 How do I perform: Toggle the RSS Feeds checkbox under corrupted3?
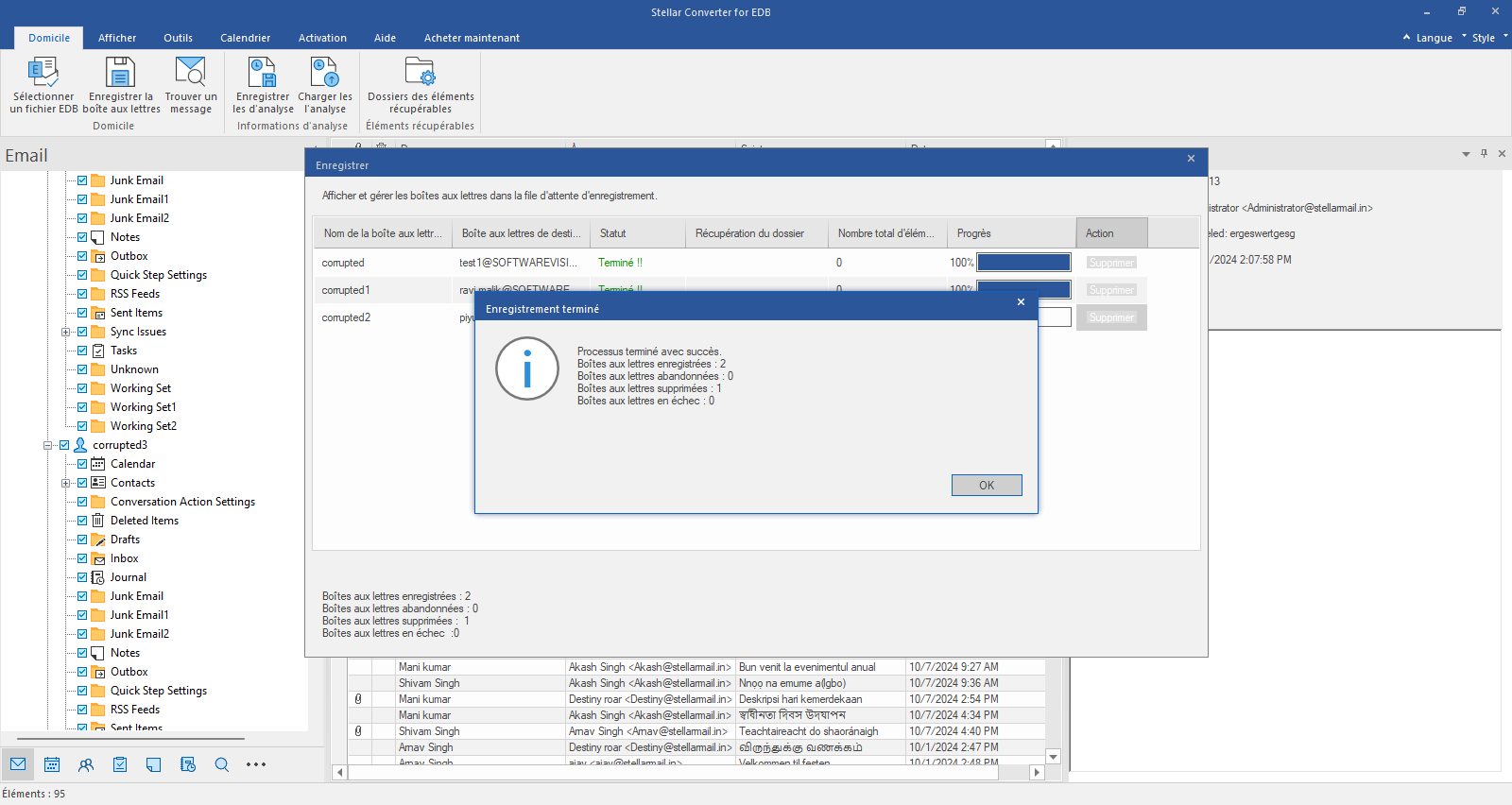[x=82, y=710]
